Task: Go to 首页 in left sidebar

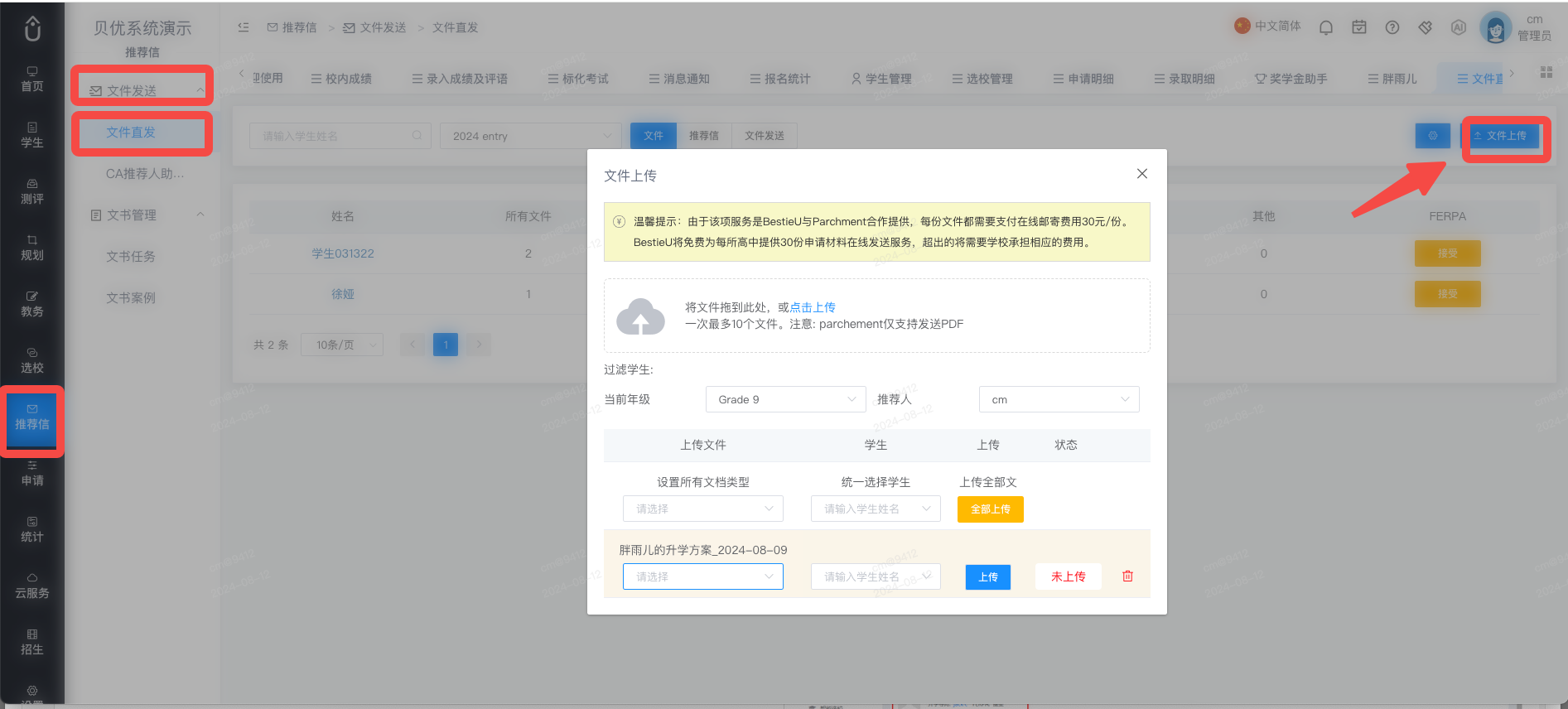Action: [32, 80]
